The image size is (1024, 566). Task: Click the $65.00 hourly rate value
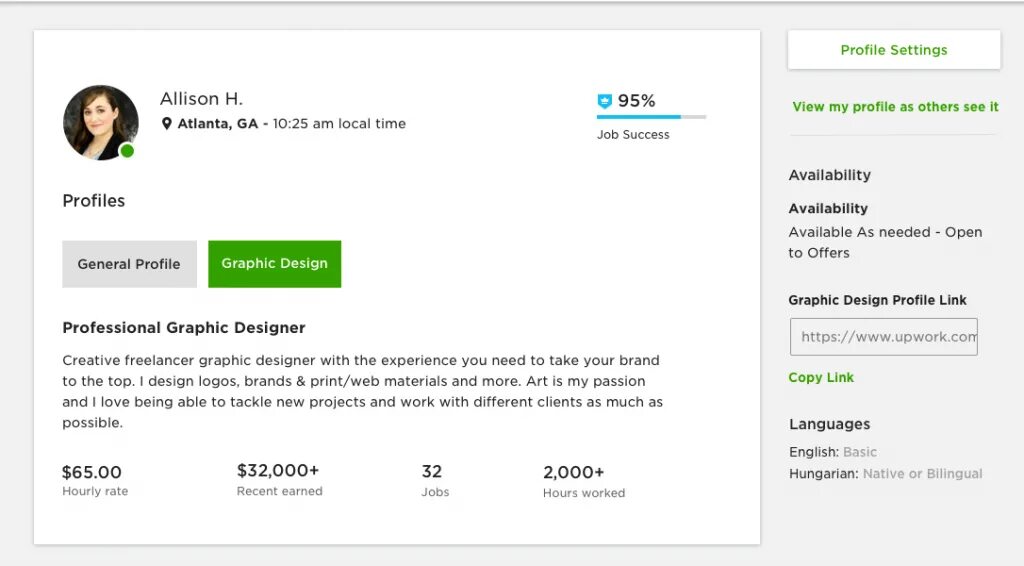point(92,472)
